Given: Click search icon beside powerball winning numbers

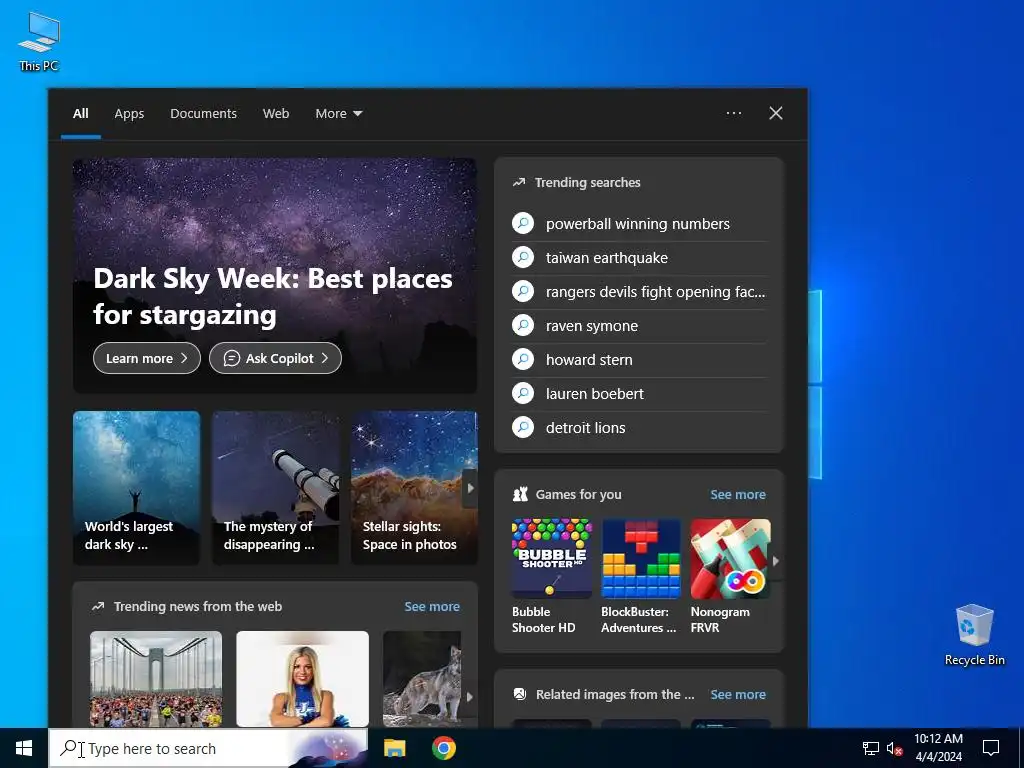Looking at the screenshot, I should (x=523, y=223).
